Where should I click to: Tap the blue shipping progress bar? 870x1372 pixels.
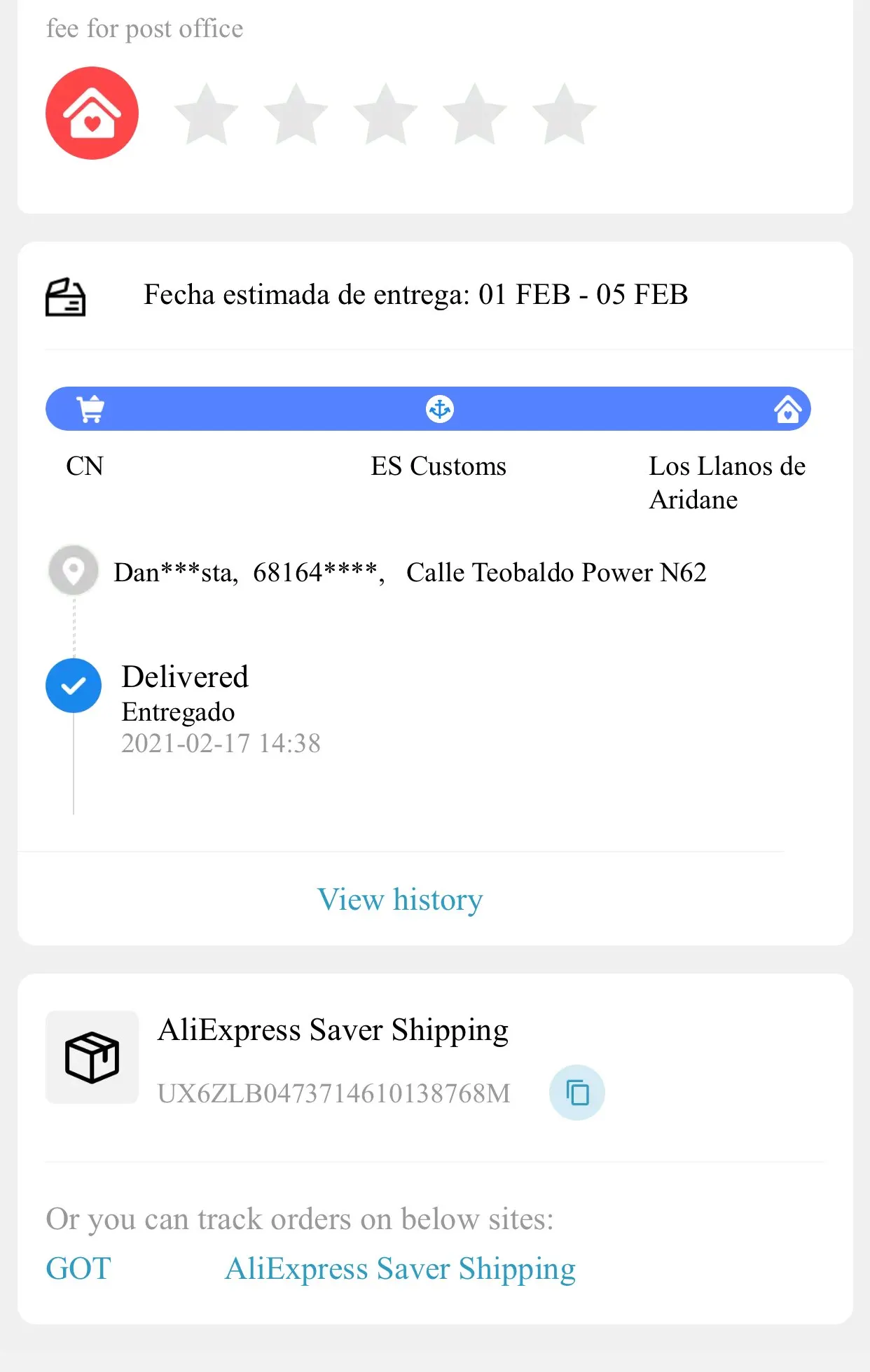266,409
